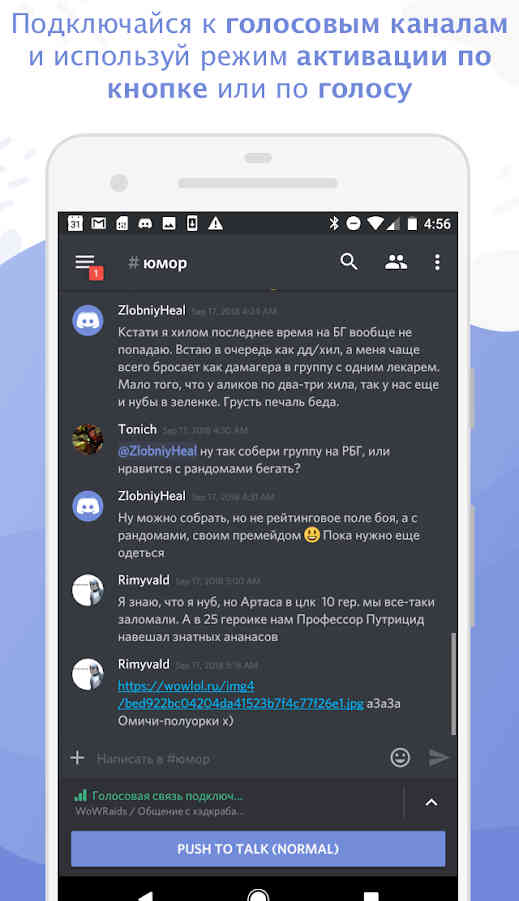Open the emoji picker smiley icon

400,757
